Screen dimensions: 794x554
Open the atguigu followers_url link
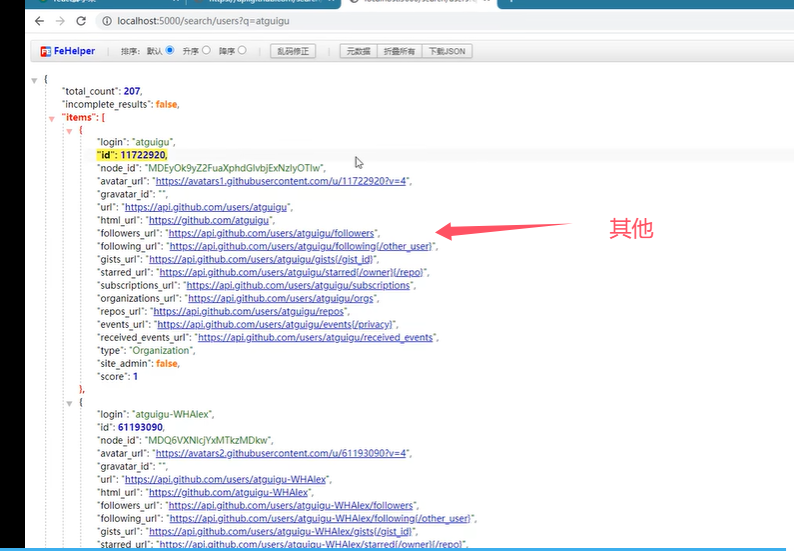coord(271,233)
